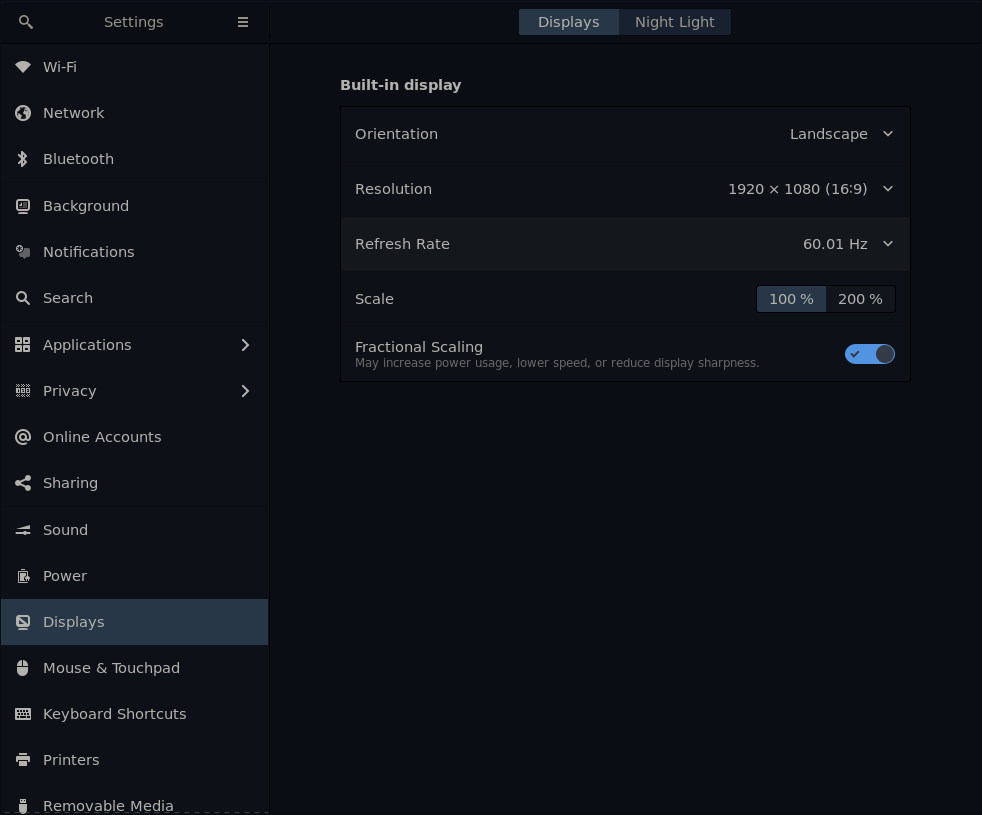
Task: Open Sound settings via speaker icon
Action: click(23, 530)
